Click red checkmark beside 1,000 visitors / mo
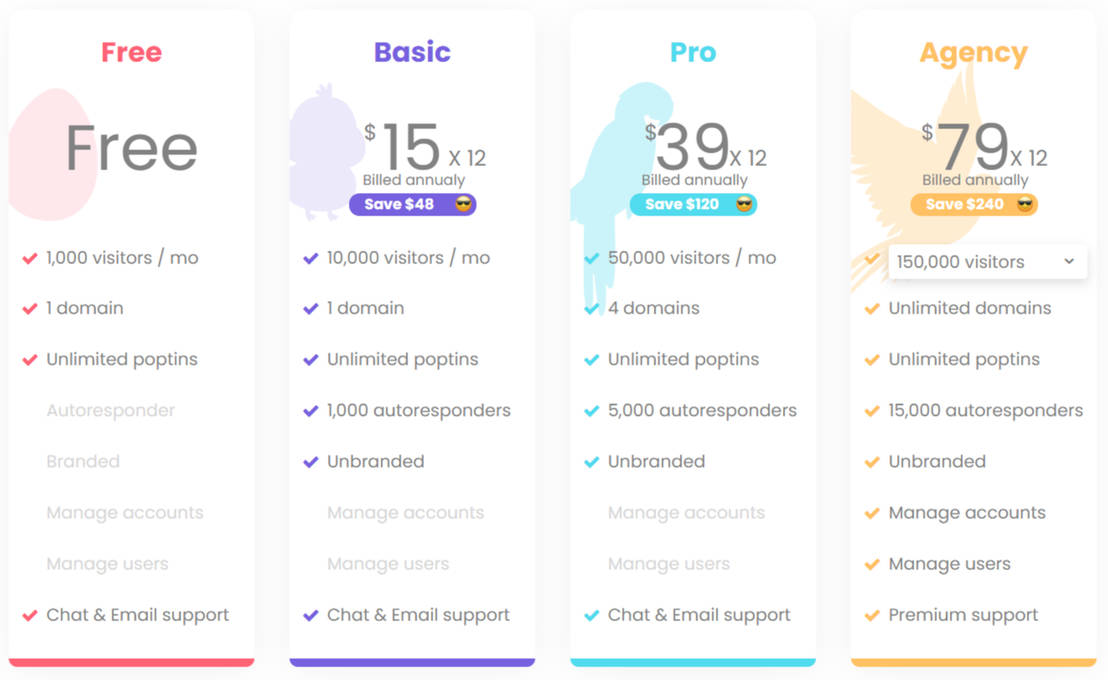This screenshot has height=680, width=1108. 30,258
